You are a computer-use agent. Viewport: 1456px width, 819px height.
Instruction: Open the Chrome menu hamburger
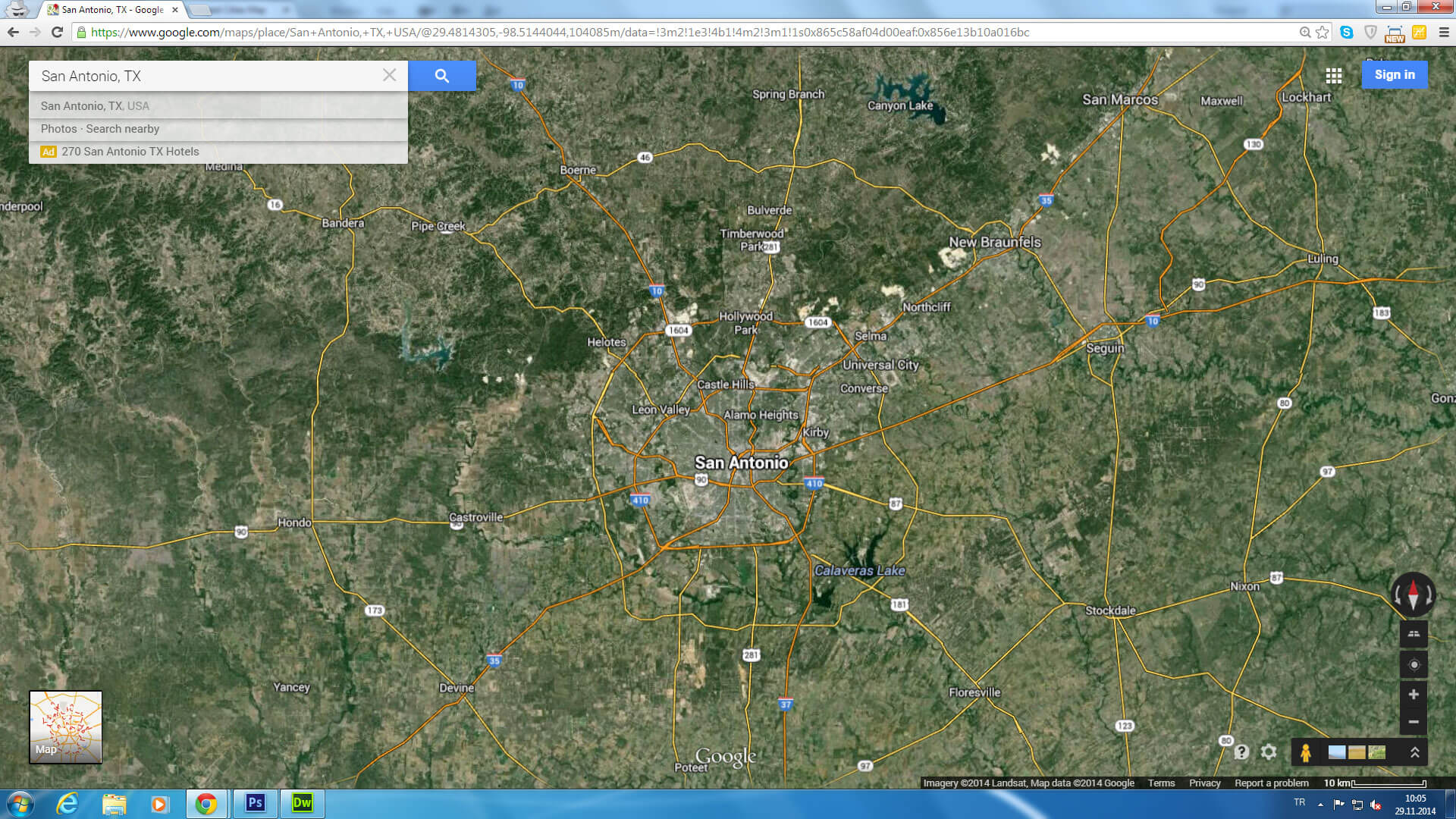coord(1444,33)
